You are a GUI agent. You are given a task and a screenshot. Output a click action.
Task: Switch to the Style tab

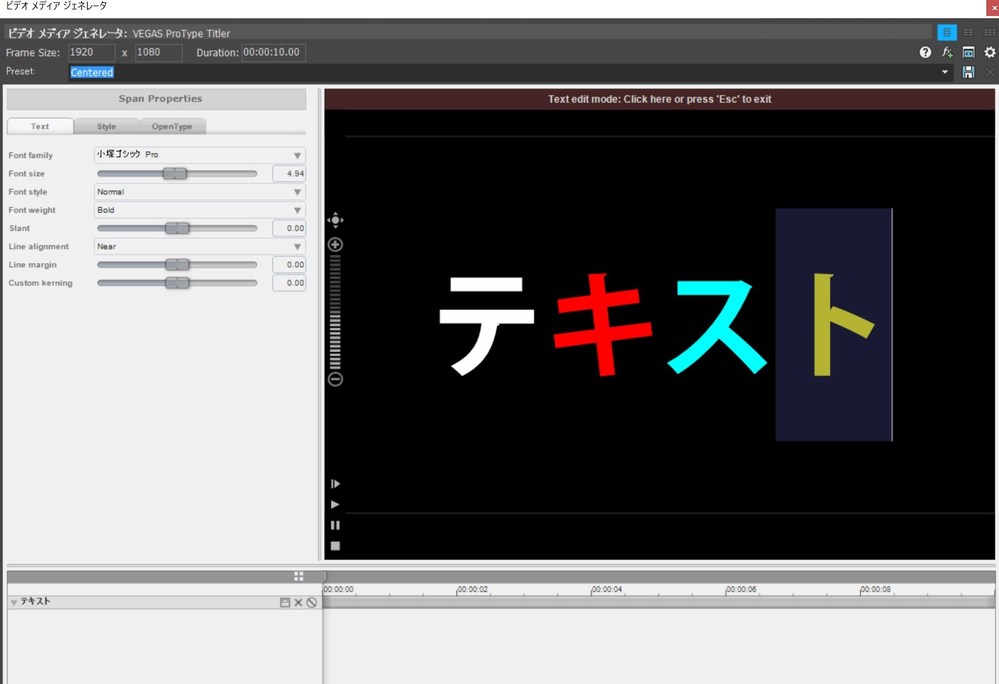pyautogui.click(x=106, y=126)
